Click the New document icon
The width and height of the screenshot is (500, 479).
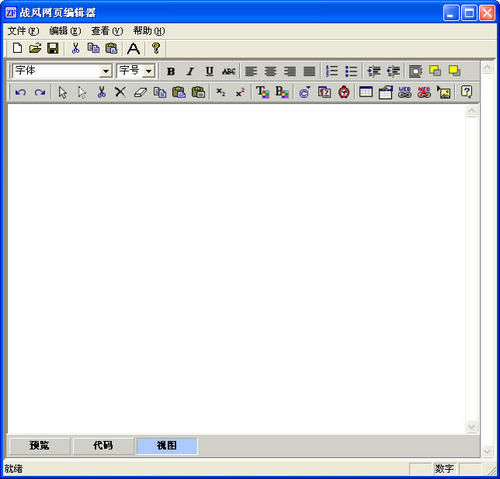point(17,48)
